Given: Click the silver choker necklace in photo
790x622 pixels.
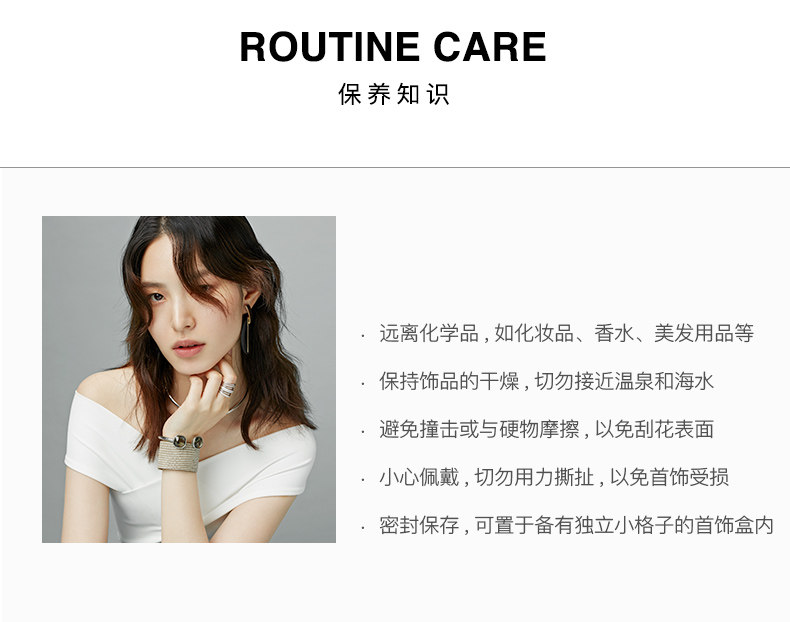Looking at the screenshot, I should click(x=207, y=403).
